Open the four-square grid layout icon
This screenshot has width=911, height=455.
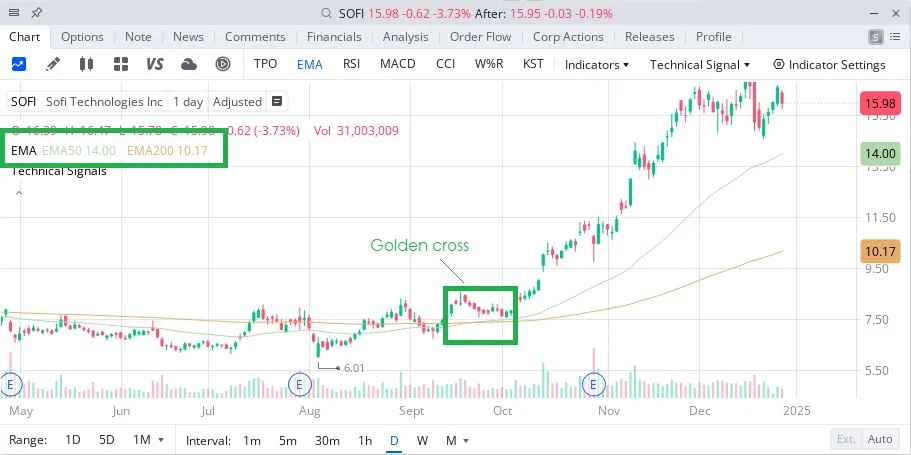coord(121,64)
